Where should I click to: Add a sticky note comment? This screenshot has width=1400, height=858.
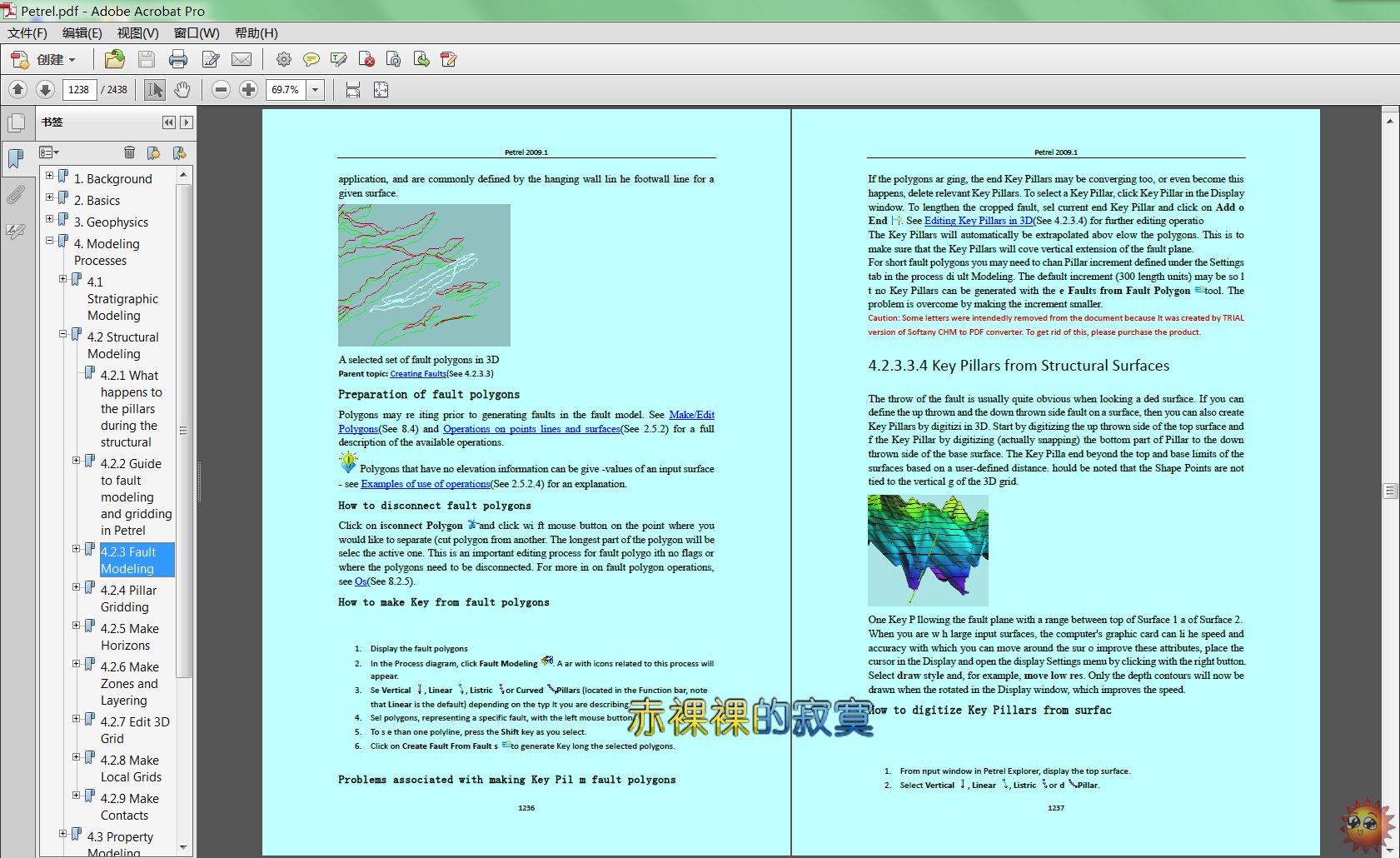click(311, 59)
